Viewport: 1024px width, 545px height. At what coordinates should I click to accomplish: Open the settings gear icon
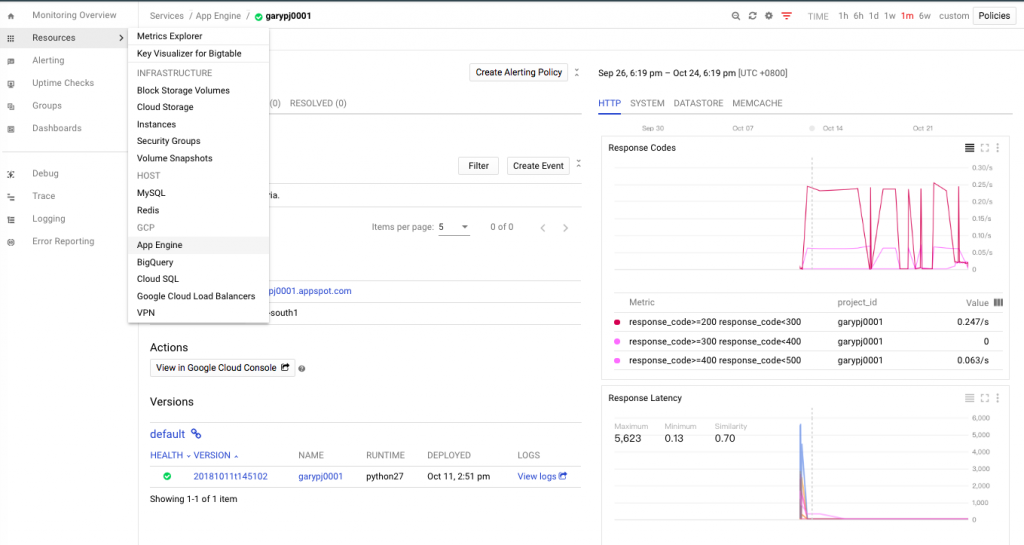(x=768, y=16)
